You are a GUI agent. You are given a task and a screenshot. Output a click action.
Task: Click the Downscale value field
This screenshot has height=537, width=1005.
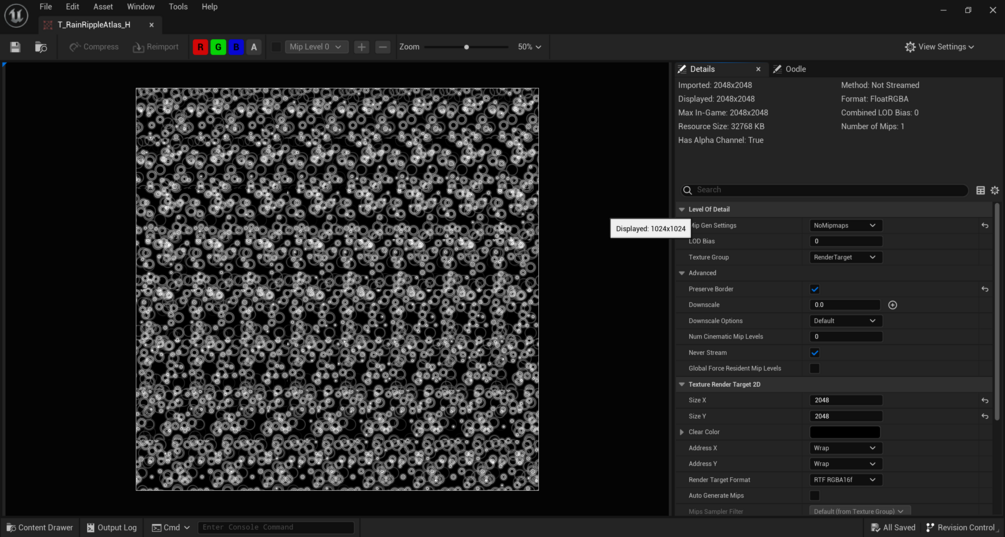pos(845,305)
